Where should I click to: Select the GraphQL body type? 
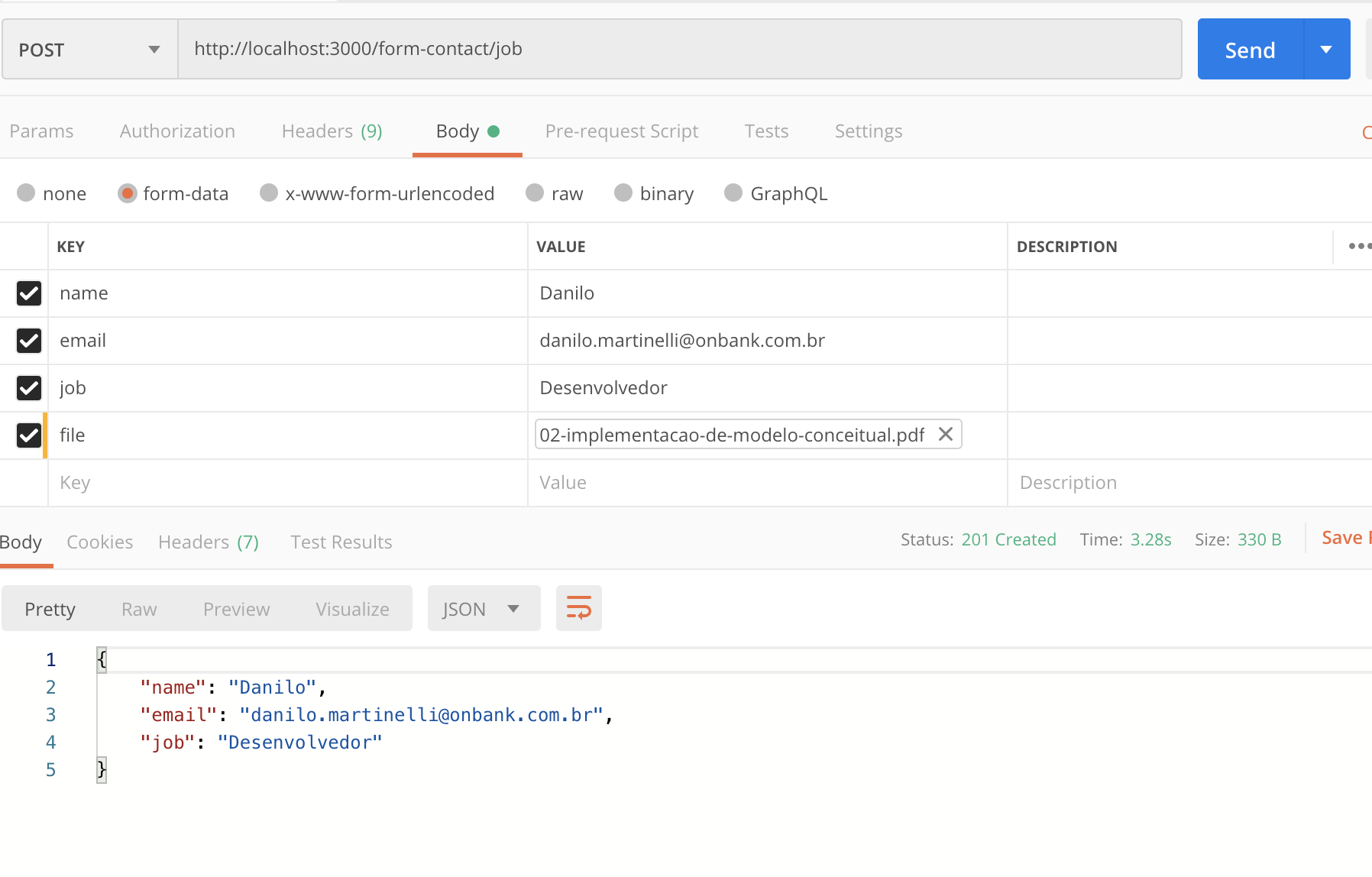pos(734,193)
